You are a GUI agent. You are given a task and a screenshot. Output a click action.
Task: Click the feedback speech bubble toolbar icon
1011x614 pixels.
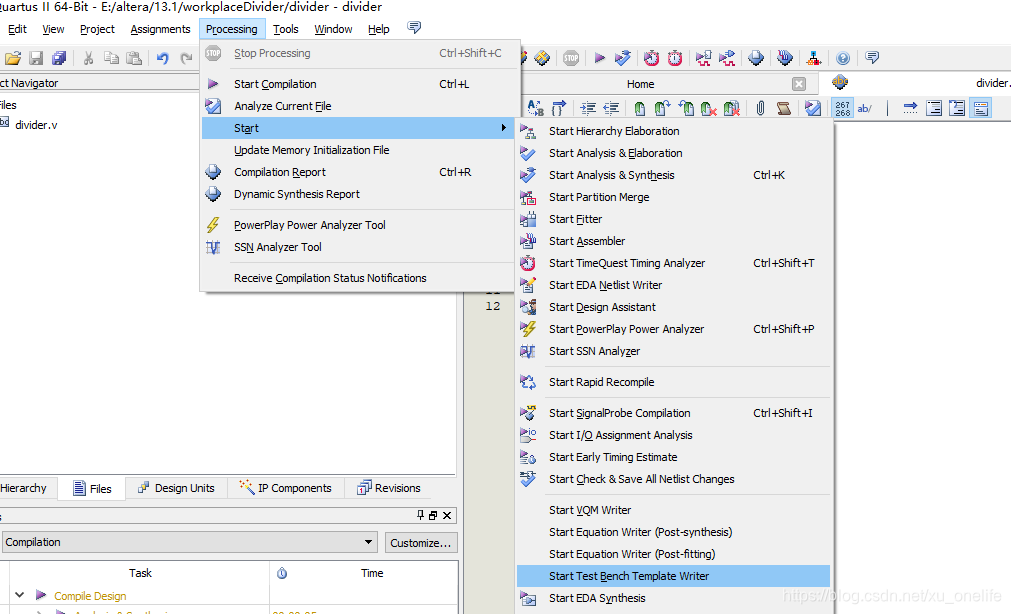point(872,58)
